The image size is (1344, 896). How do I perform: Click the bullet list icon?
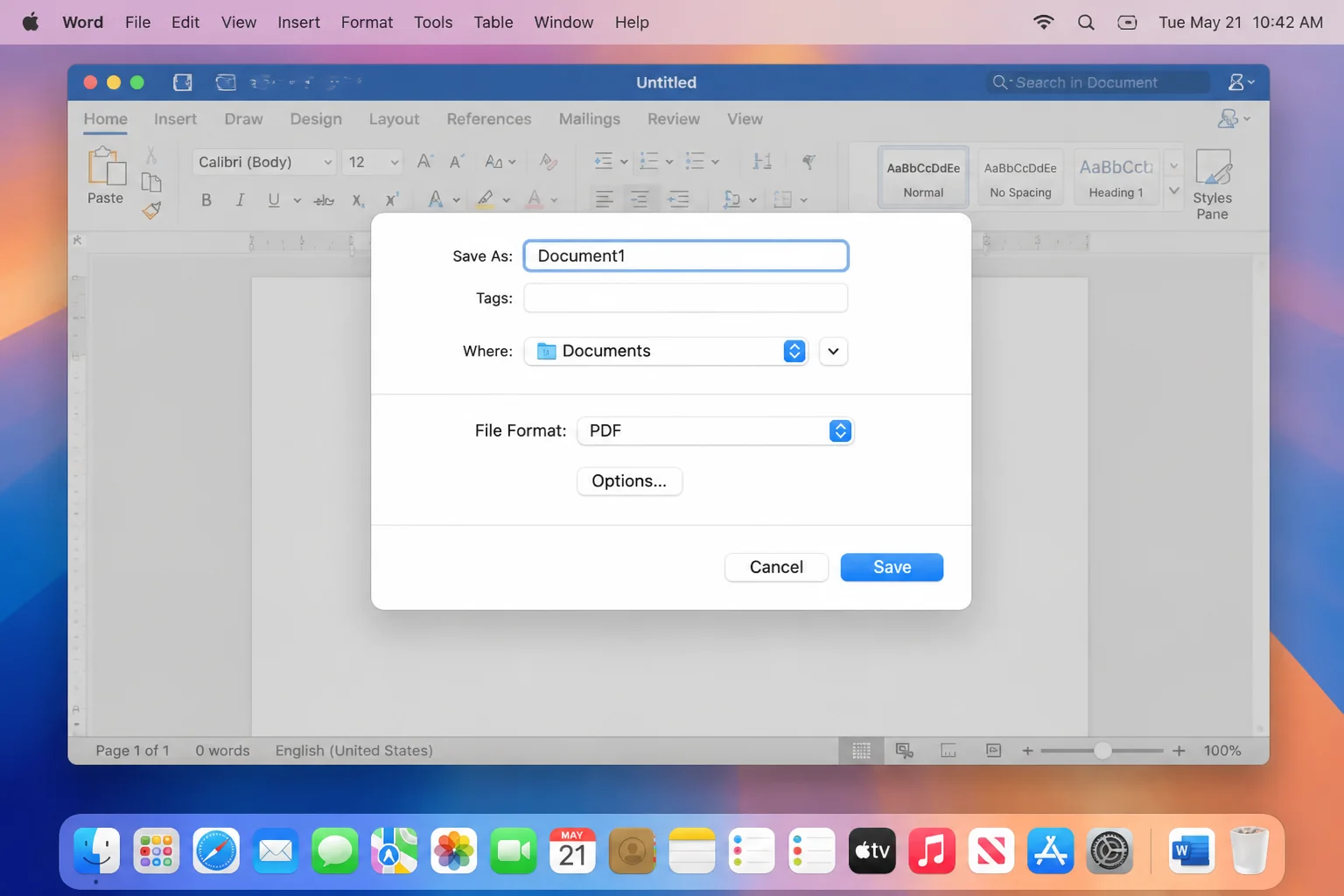604,161
